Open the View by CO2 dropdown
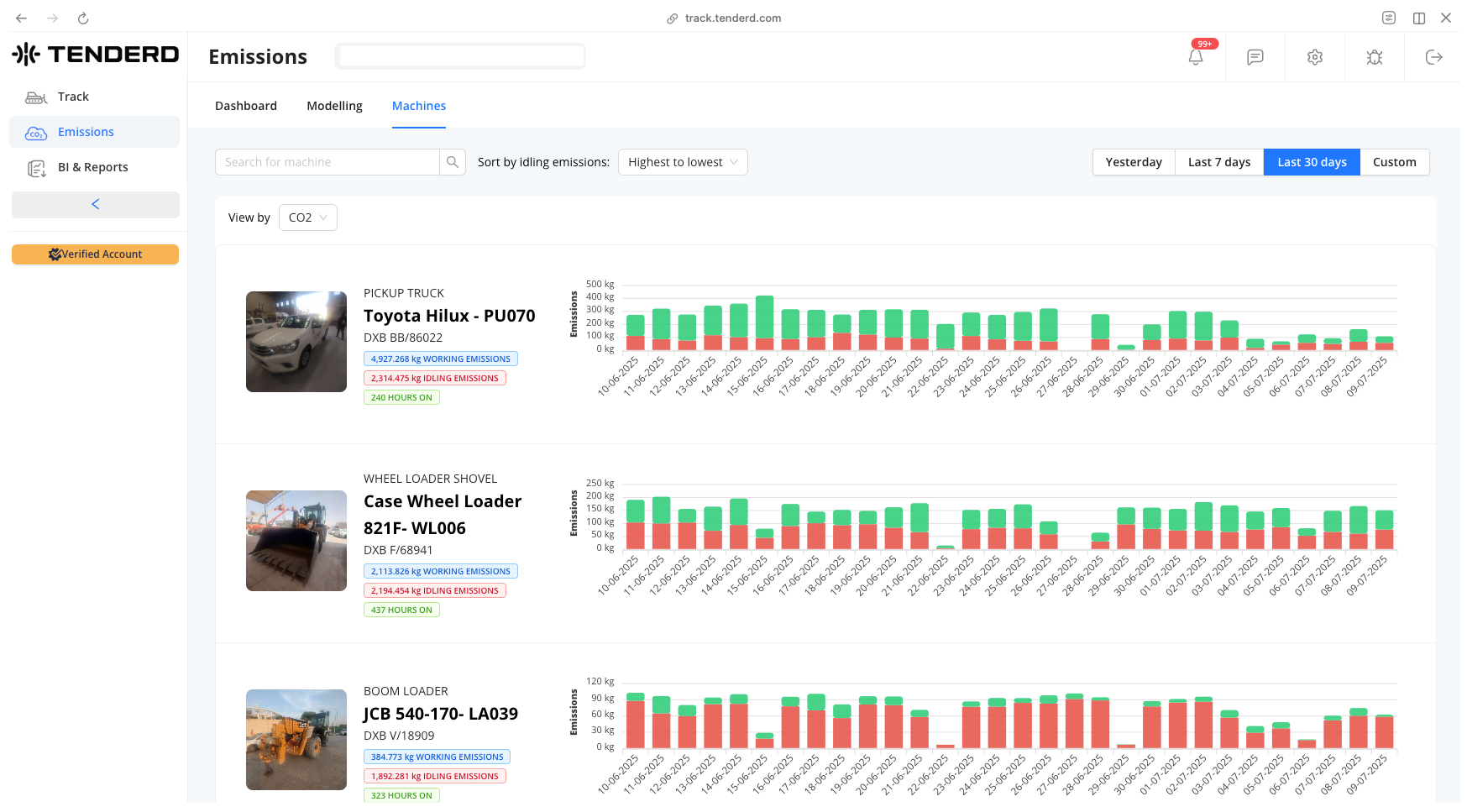The width and height of the screenshot is (1467, 812). [x=308, y=217]
